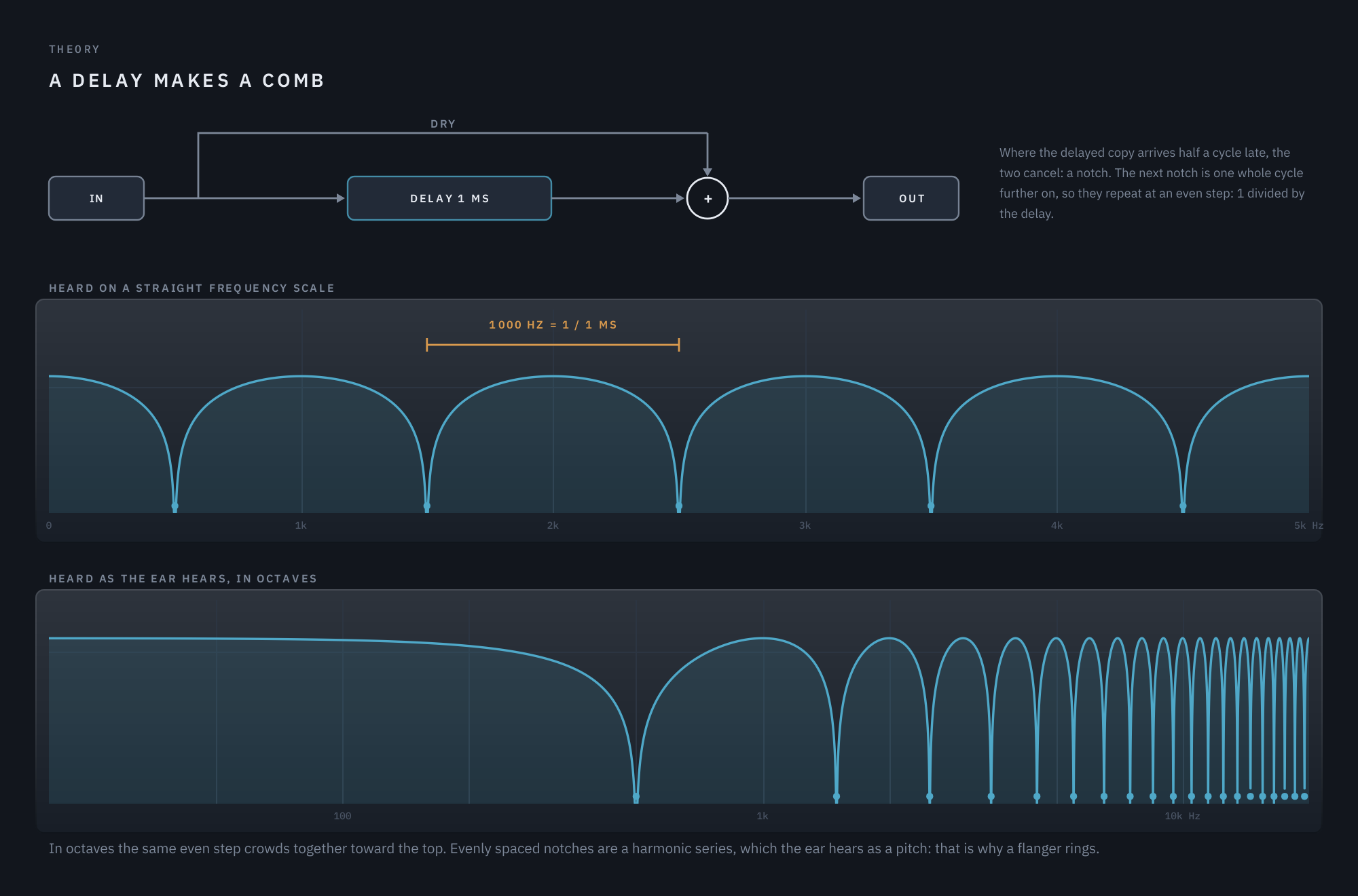The image size is (1358, 896).
Task: Click the notch marker at 1500 Hz
Action: point(427,506)
